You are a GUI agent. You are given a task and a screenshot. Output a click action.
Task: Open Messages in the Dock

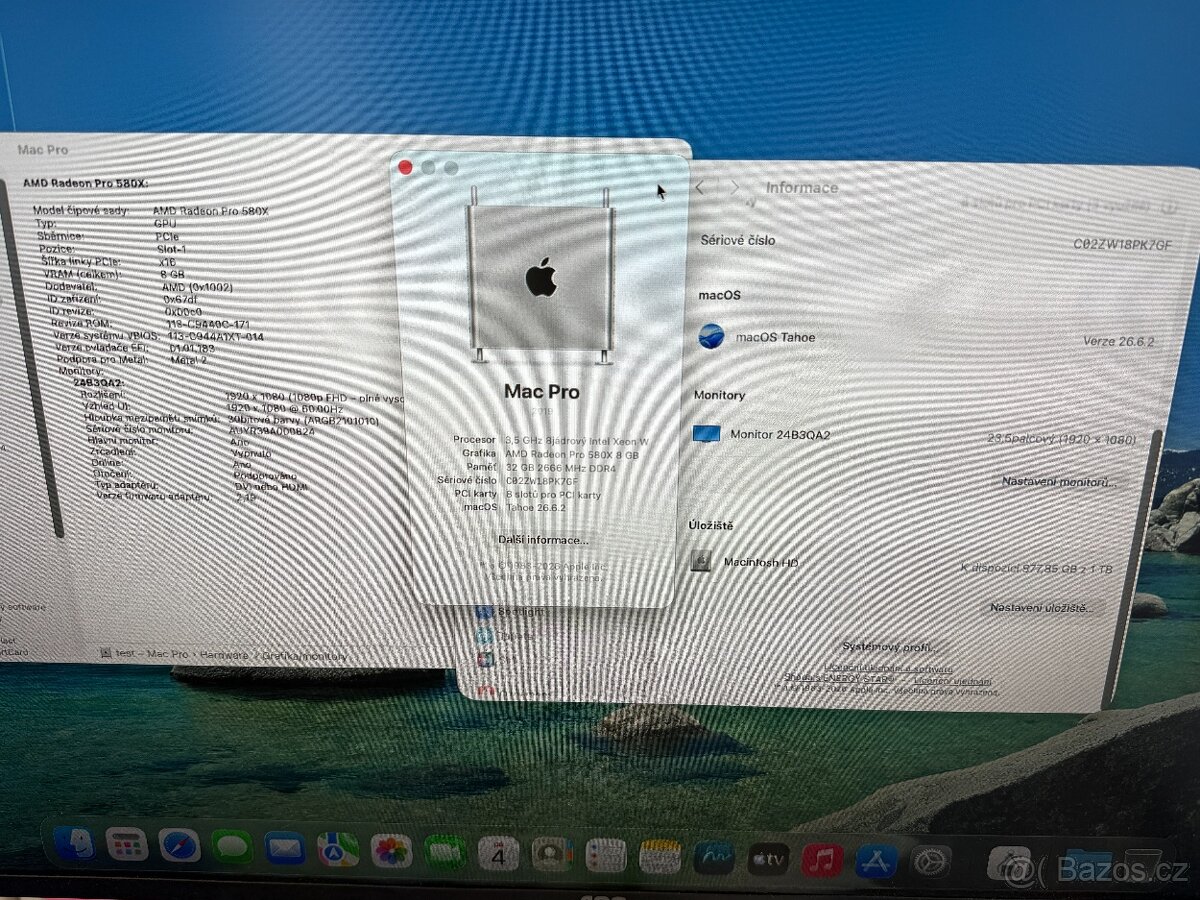pos(232,848)
